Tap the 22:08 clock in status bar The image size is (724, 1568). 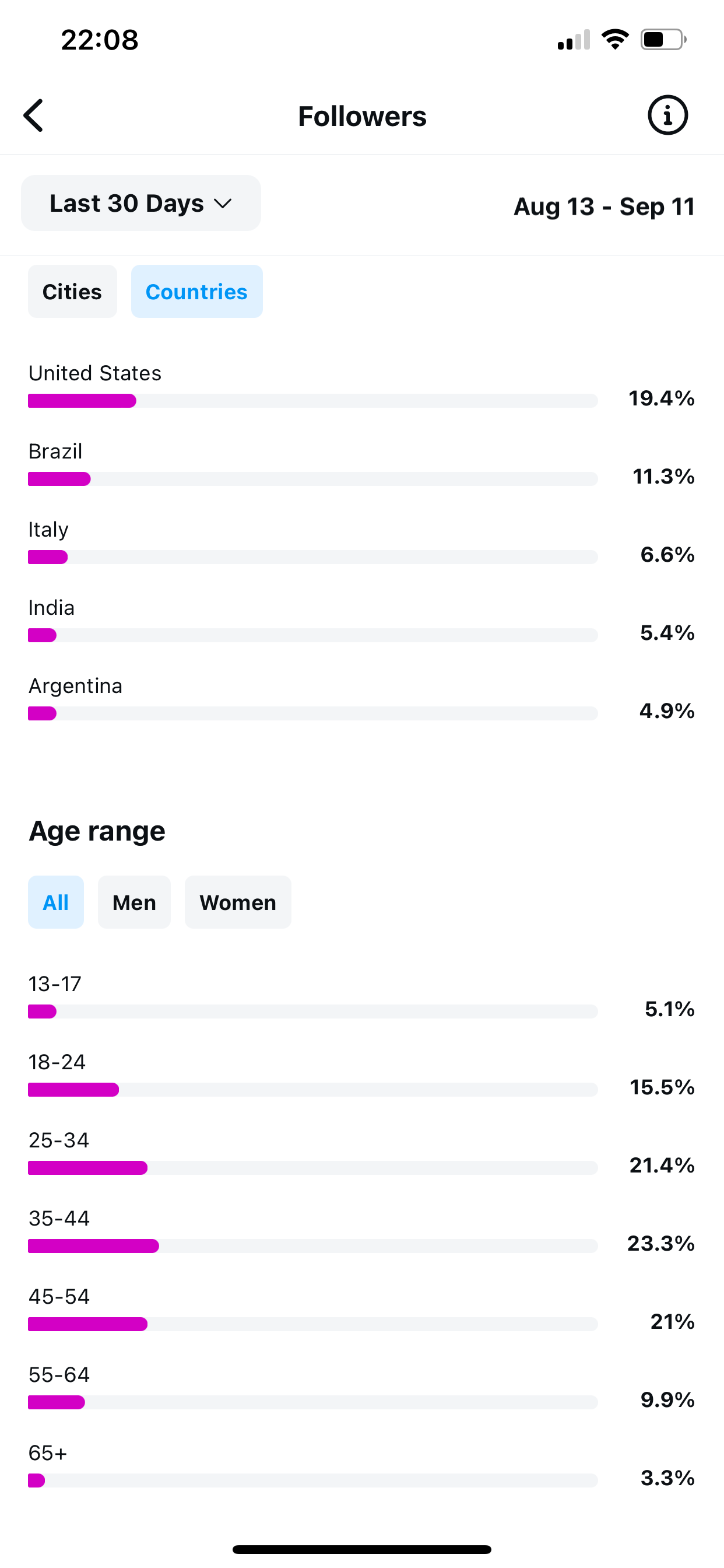(x=100, y=40)
